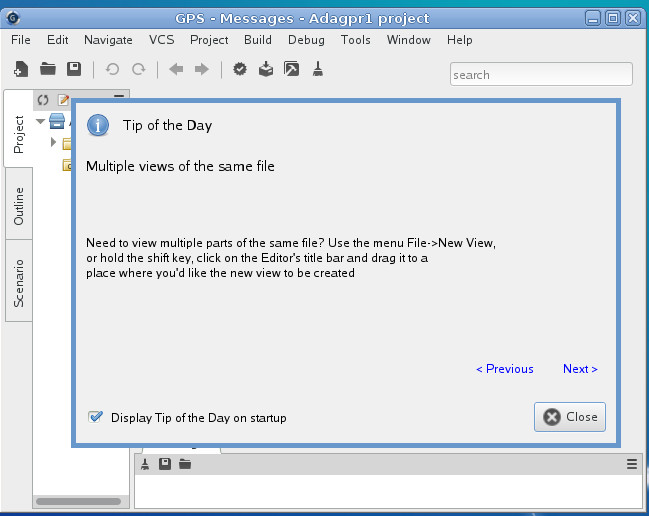This screenshot has width=649, height=516.
Task: Open the Tools menu
Action: click(x=356, y=40)
